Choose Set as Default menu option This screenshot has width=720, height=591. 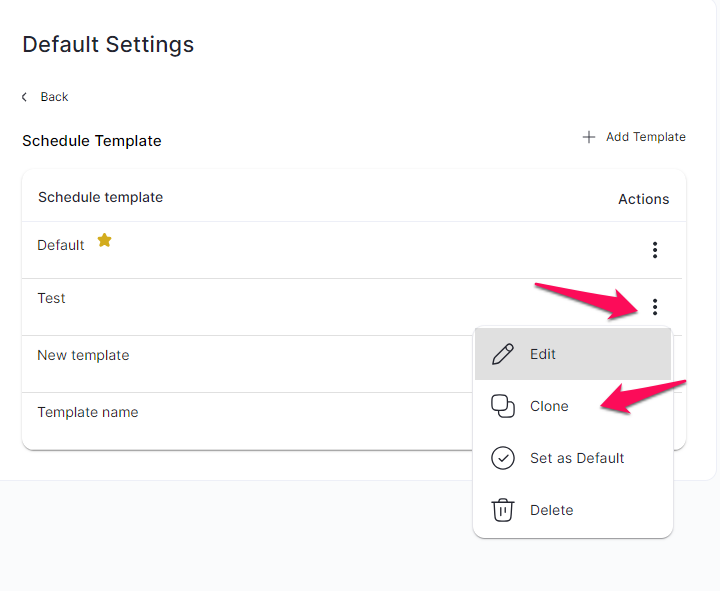click(573, 458)
